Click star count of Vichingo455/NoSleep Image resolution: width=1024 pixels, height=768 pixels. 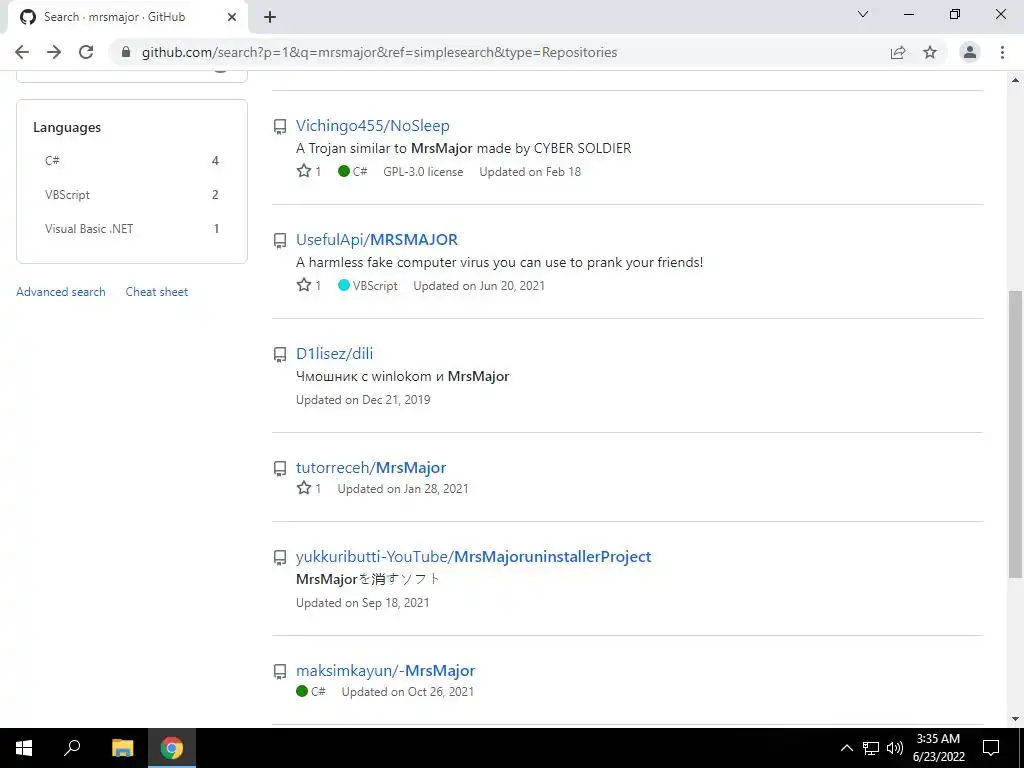[x=309, y=172]
